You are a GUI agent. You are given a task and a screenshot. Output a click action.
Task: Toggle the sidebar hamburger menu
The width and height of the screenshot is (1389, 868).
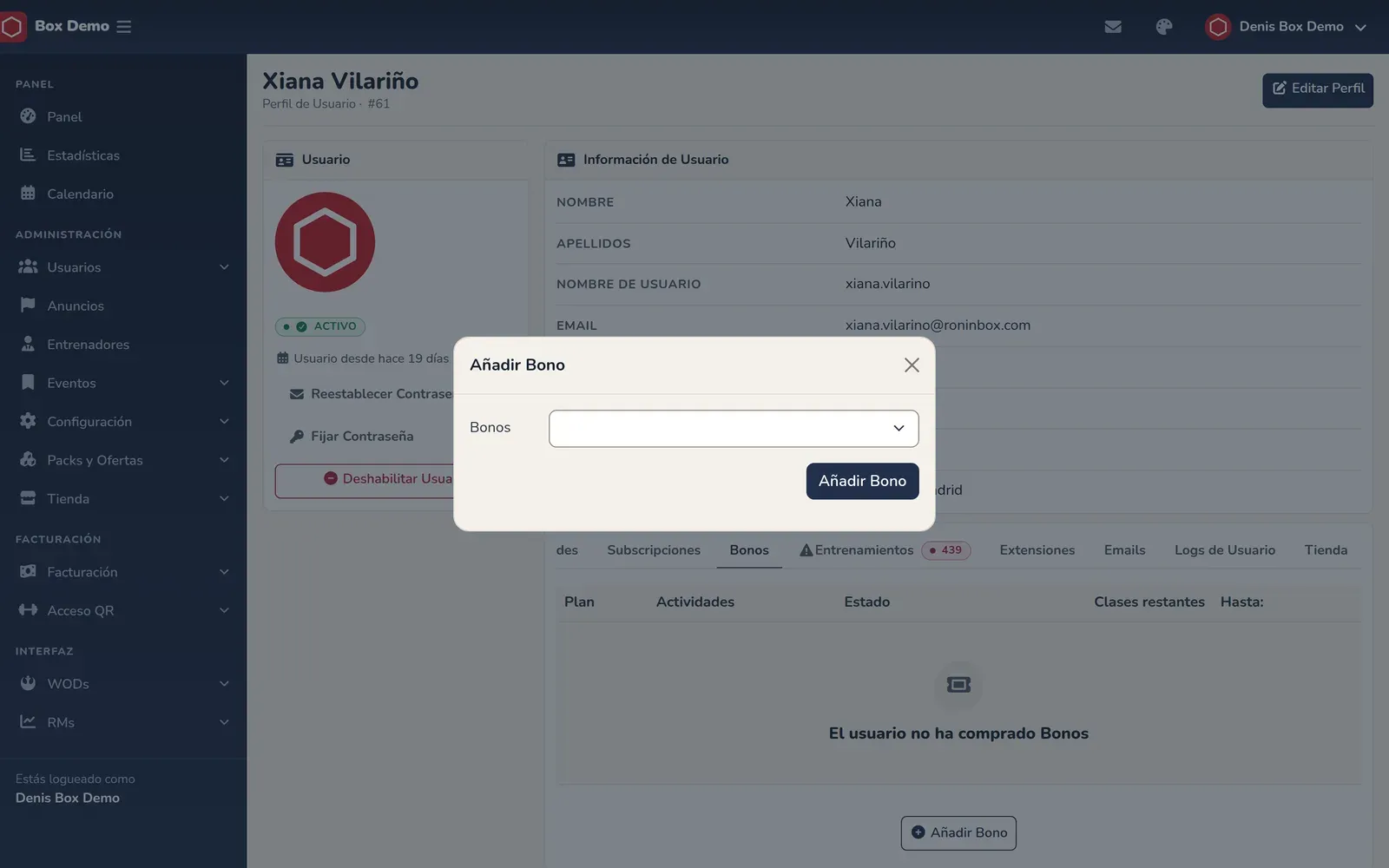coord(124,27)
